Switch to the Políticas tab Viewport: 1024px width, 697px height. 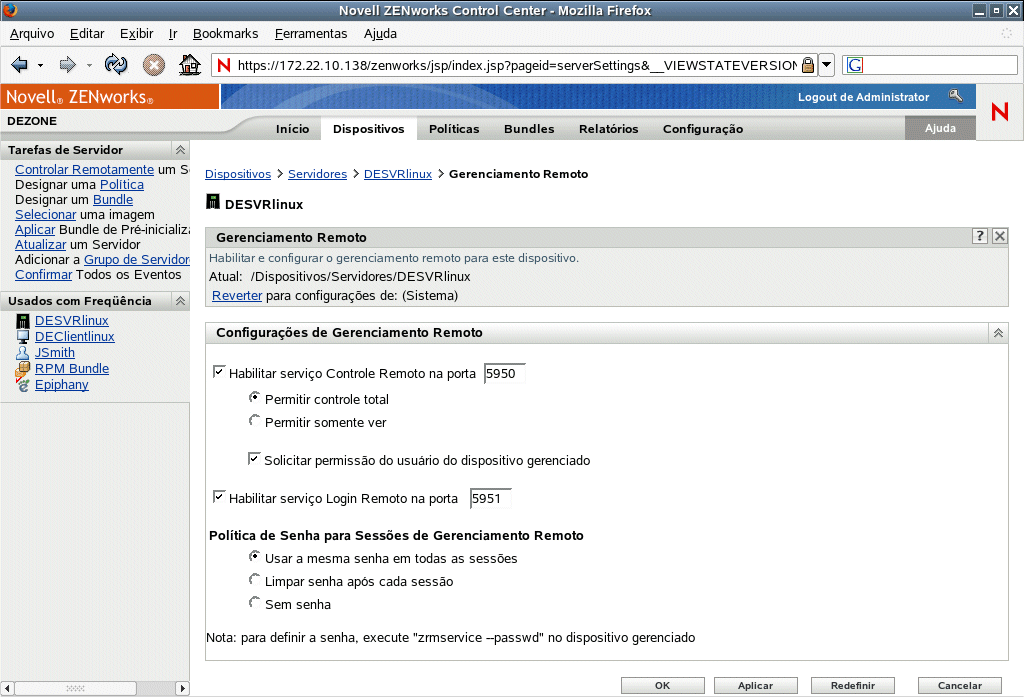click(x=454, y=129)
